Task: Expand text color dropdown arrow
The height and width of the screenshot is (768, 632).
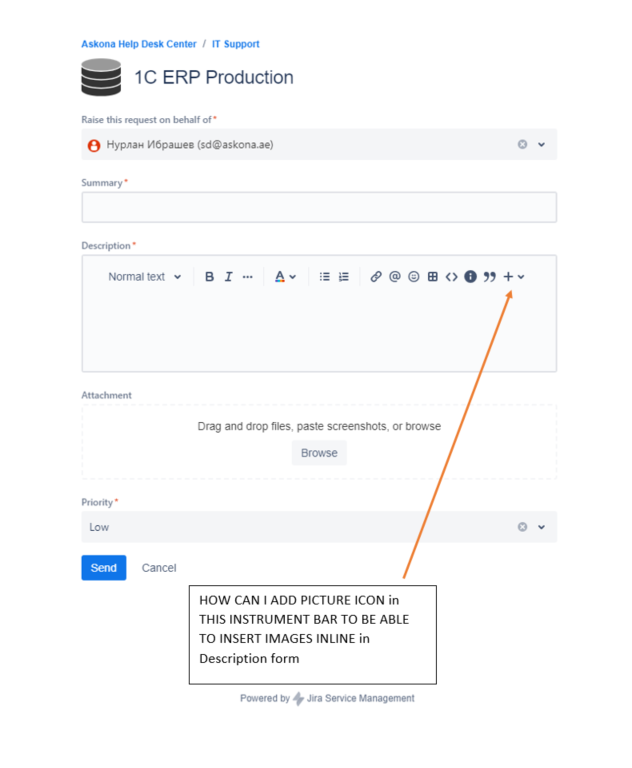Action: [292, 277]
